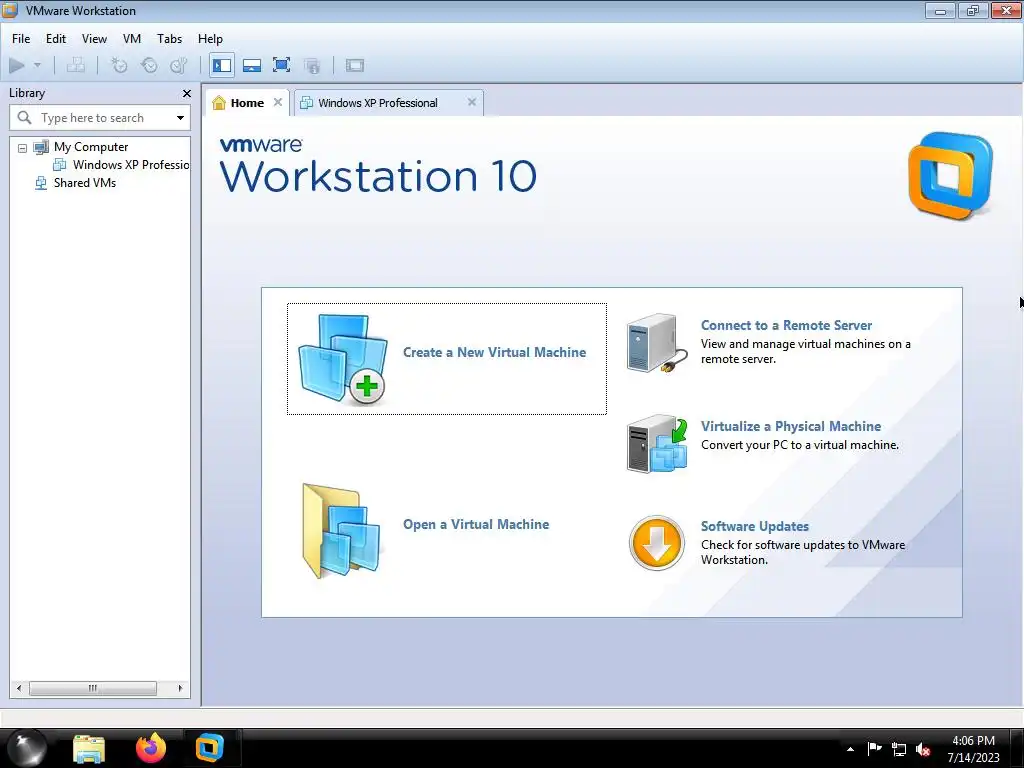Switch to Unity mode toolbar icon
The image size is (1024, 768).
click(x=312, y=65)
